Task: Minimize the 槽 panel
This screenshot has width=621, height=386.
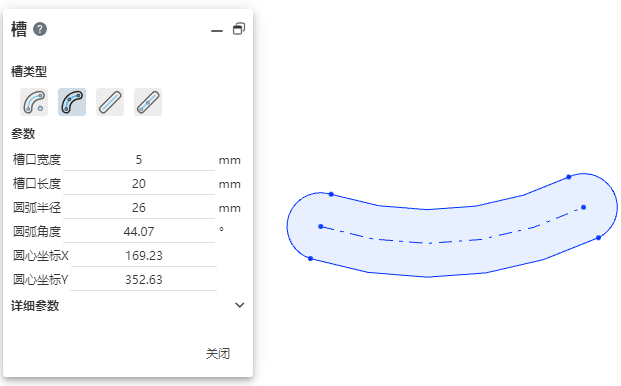Action: 217,30
